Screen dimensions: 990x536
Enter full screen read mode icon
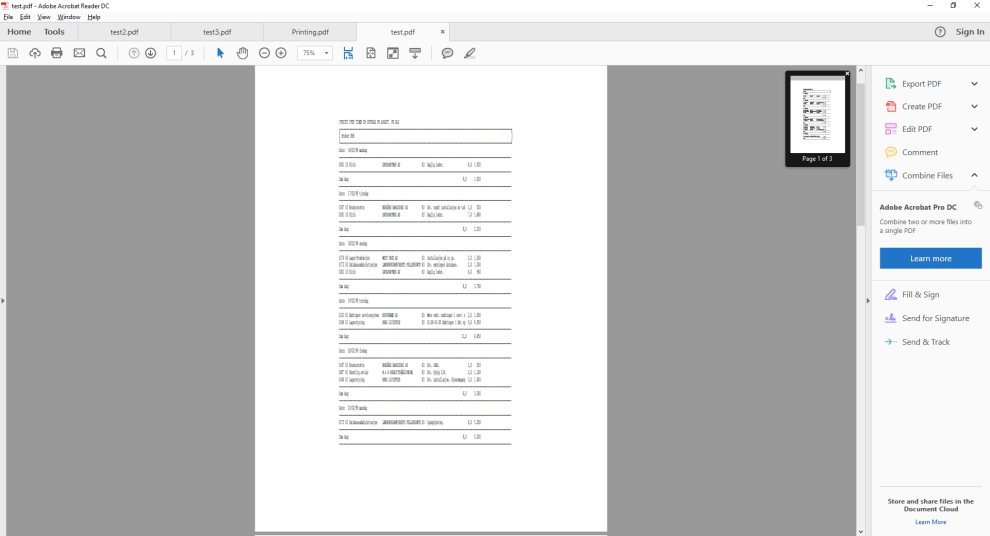tap(393, 53)
